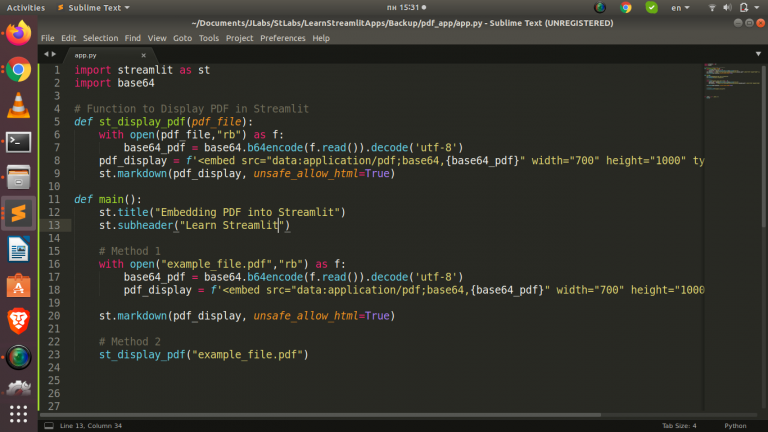Open LibreOffice Writer from the dock

point(18,248)
